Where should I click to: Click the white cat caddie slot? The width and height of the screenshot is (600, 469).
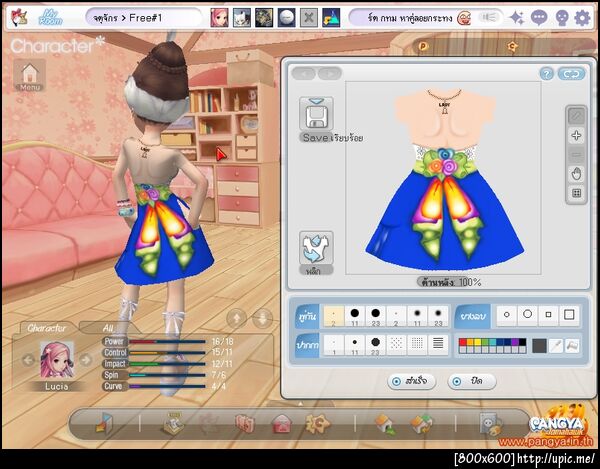pyautogui.click(x=242, y=18)
